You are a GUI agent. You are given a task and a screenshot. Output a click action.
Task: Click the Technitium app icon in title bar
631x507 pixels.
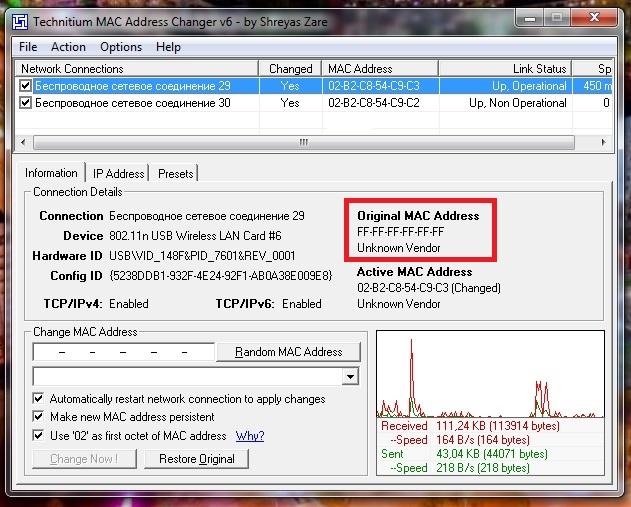20,22
